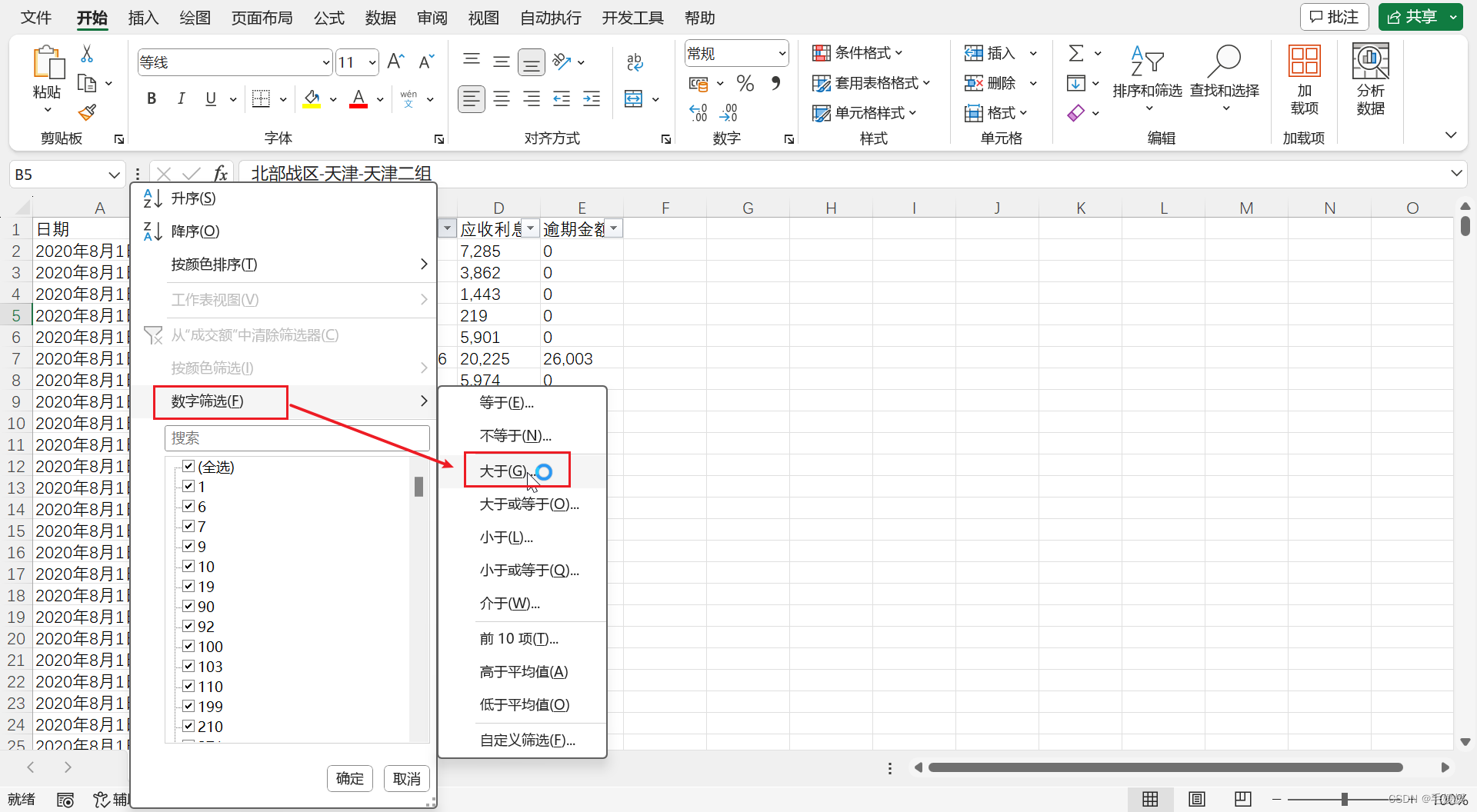
Task: Click the Insert Function fx icon
Action: coord(220,174)
